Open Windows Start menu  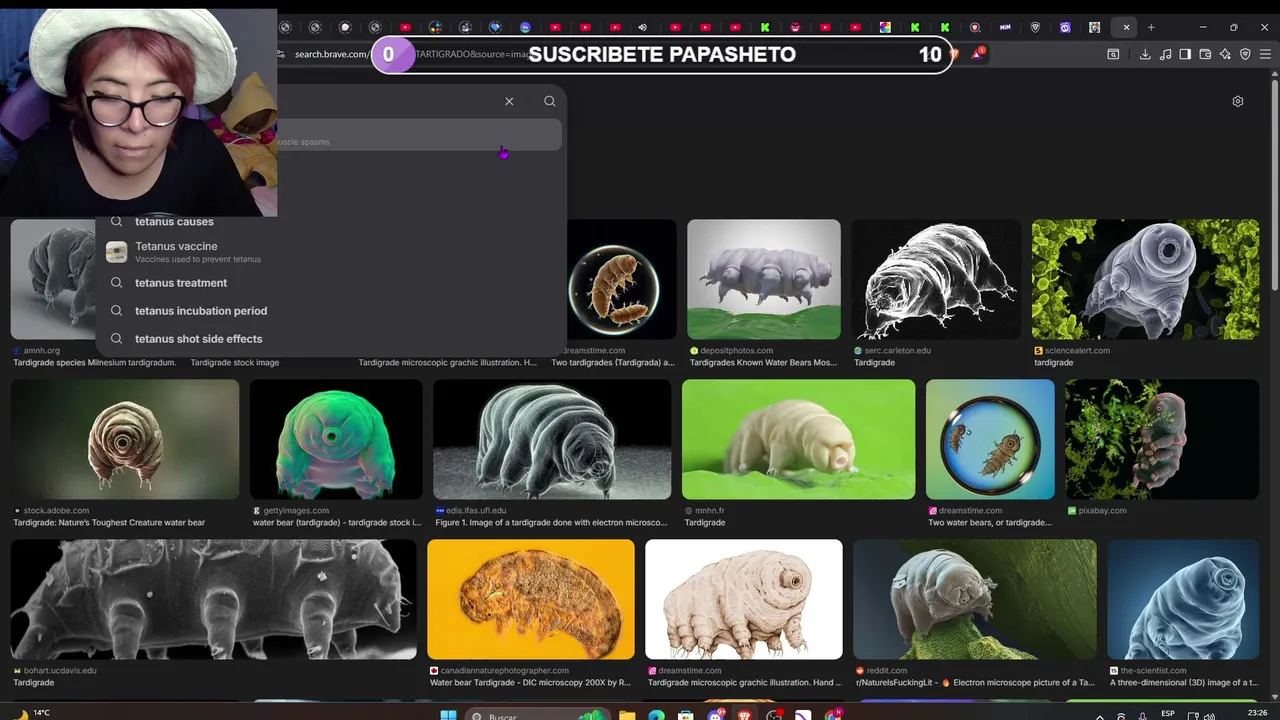click(449, 716)
